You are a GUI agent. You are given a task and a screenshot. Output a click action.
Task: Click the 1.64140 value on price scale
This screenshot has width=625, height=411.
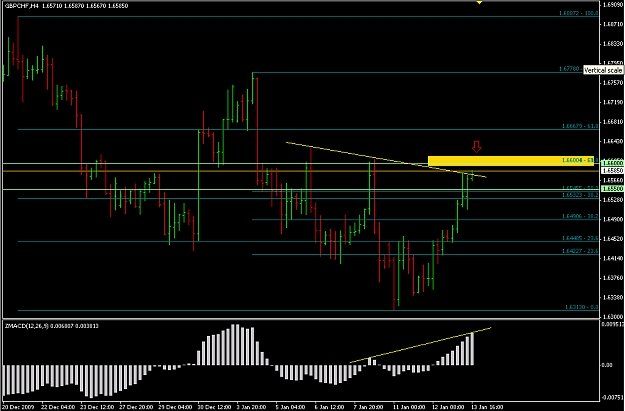point(613,258)
